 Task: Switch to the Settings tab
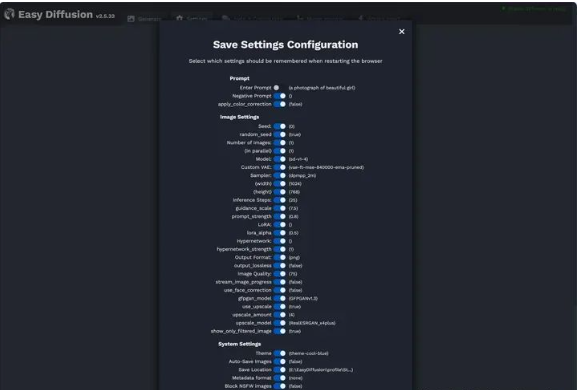click(192, 18)
